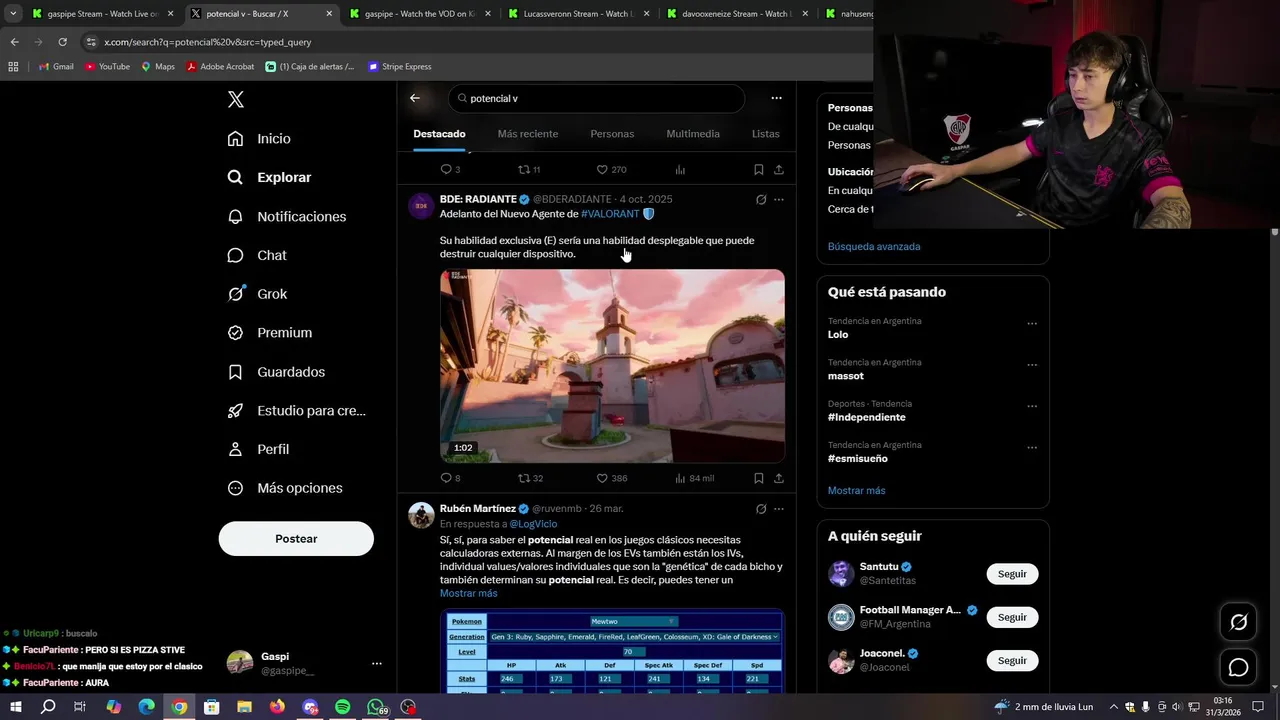Open the @LogVicio mention link

[533, 524]
